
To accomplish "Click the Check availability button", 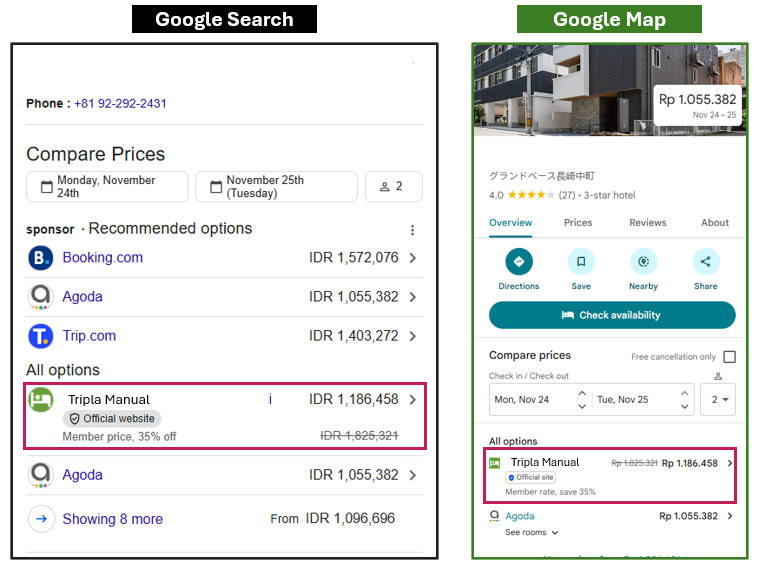I will coord(611,315).
